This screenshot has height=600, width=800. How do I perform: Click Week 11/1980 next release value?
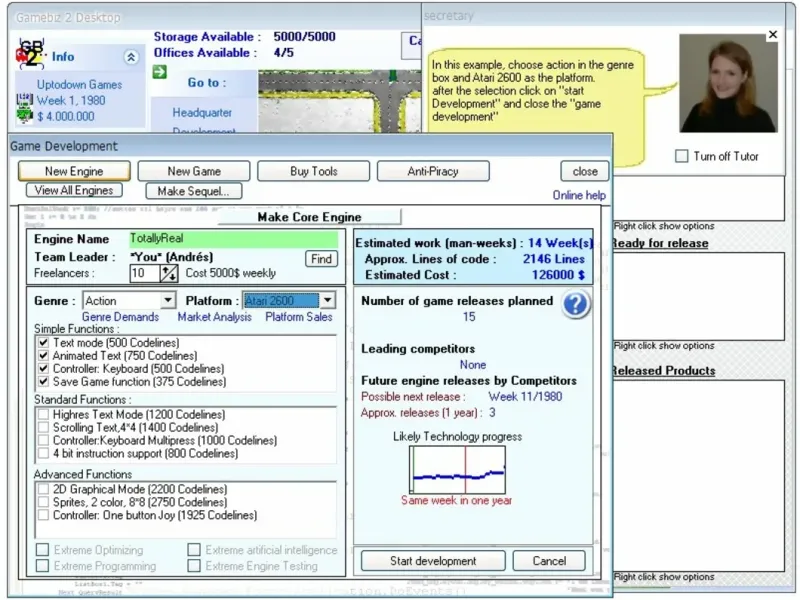(525, 396)
